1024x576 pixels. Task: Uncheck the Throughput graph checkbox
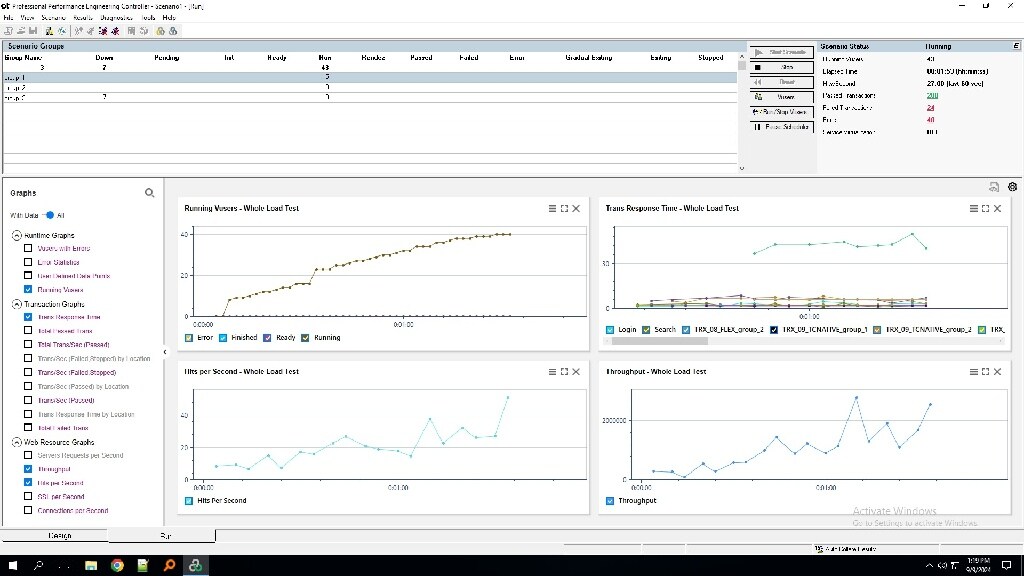[28, 468]
